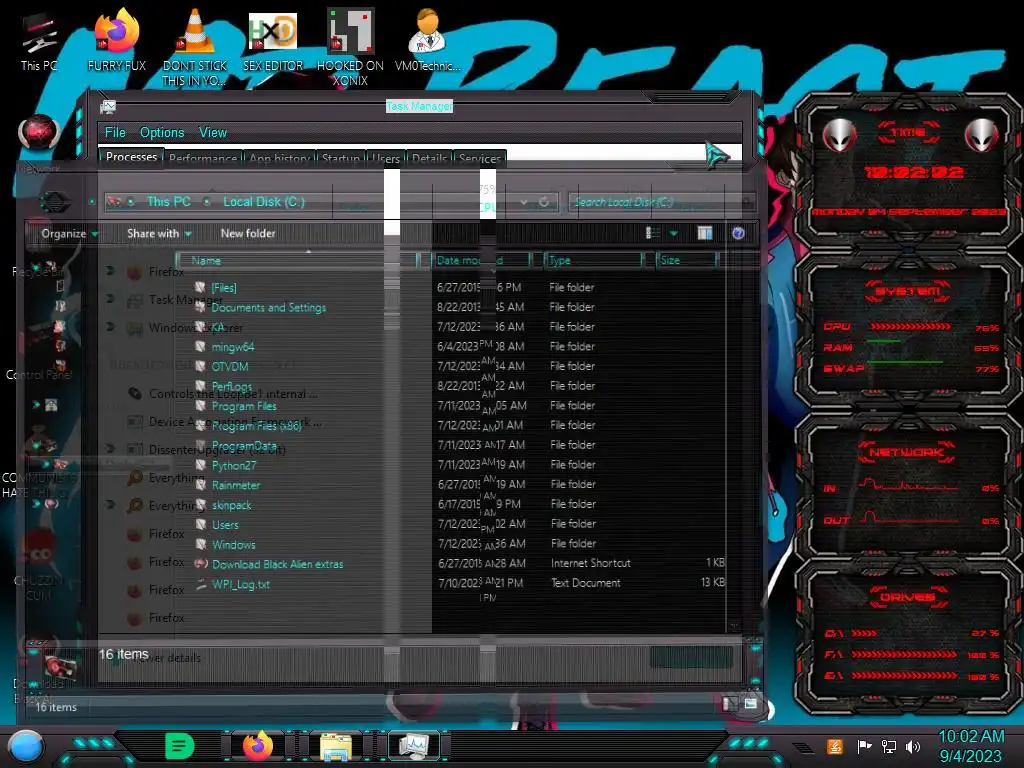
Task: Sort files by the Size column header
Action: point(687,260)
